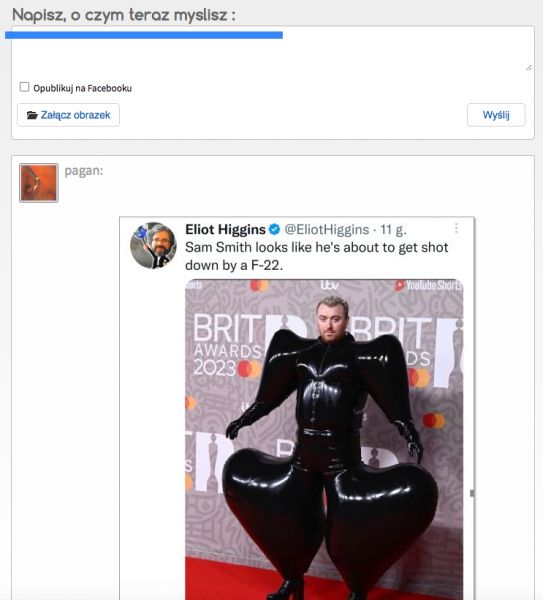Open the pagan username link

[x=83, y=171]
